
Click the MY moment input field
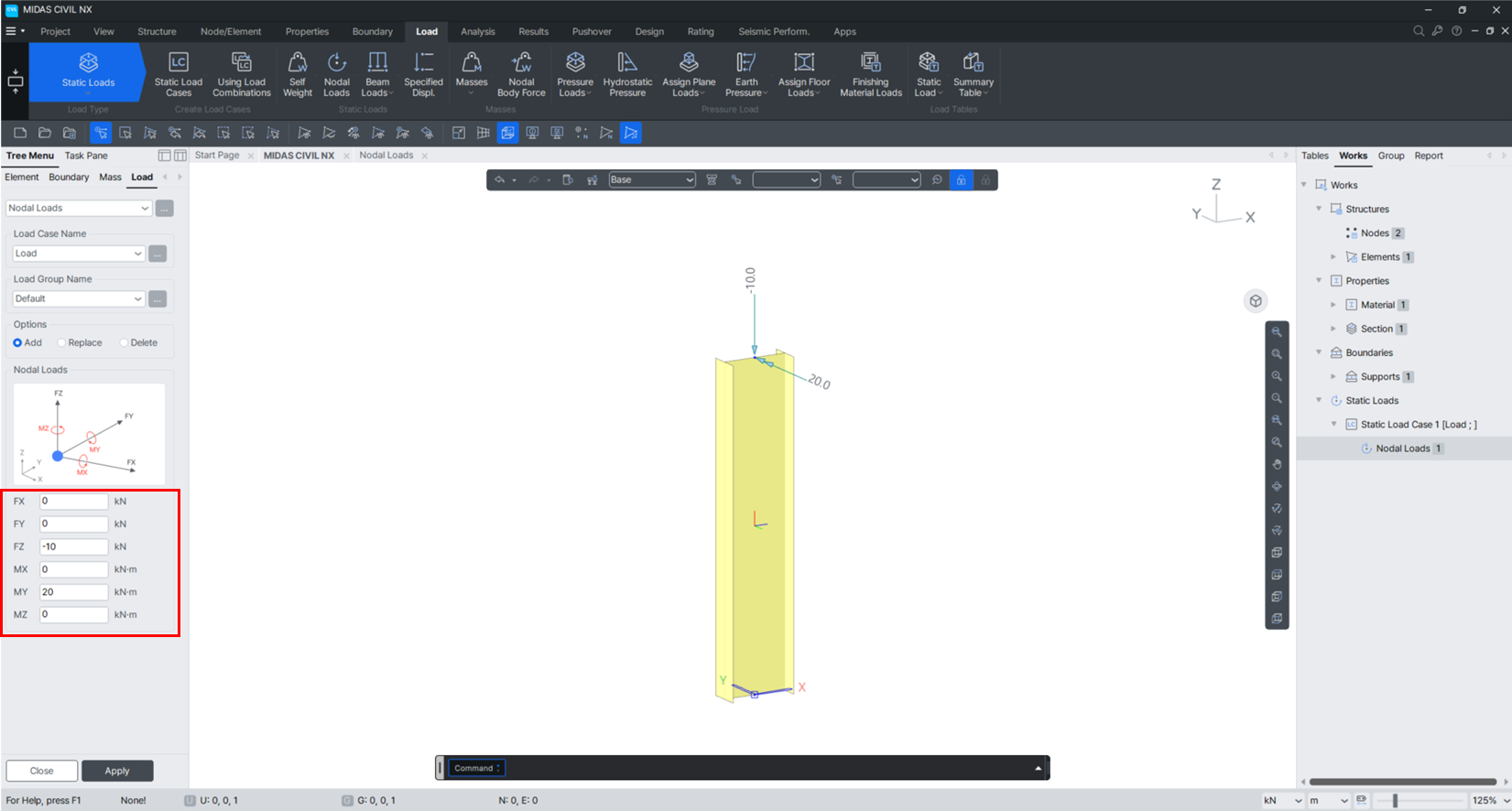tap(73, 592)
